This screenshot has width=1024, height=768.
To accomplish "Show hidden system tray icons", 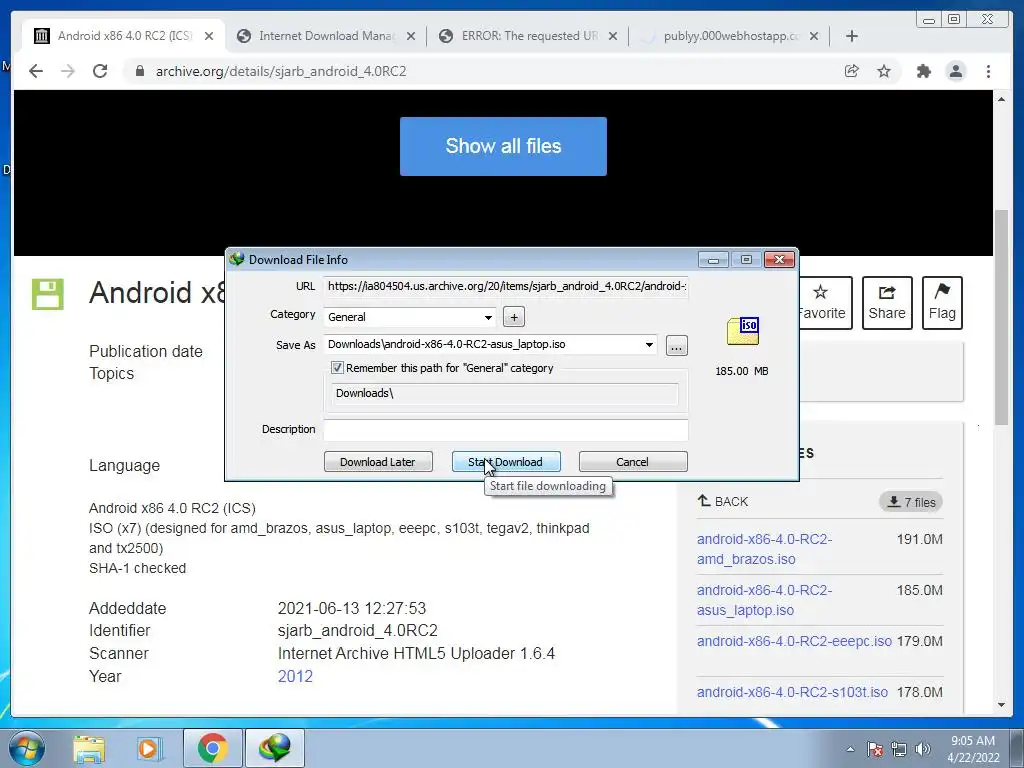I will 850,749.
